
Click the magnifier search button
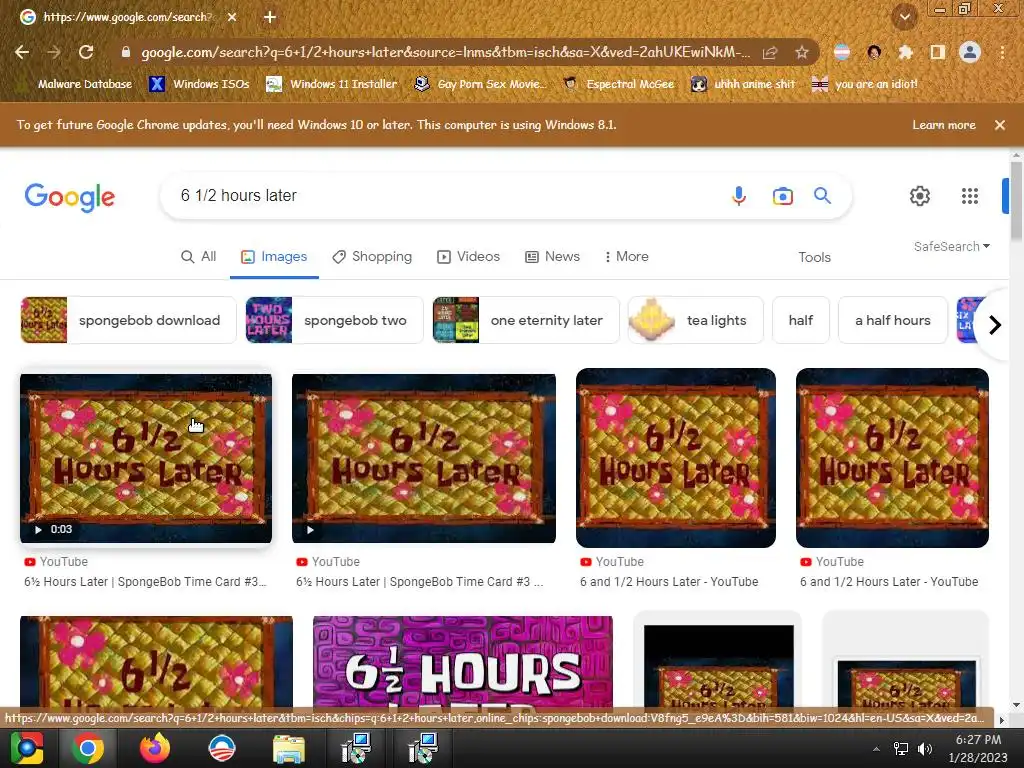pos(822,195)
